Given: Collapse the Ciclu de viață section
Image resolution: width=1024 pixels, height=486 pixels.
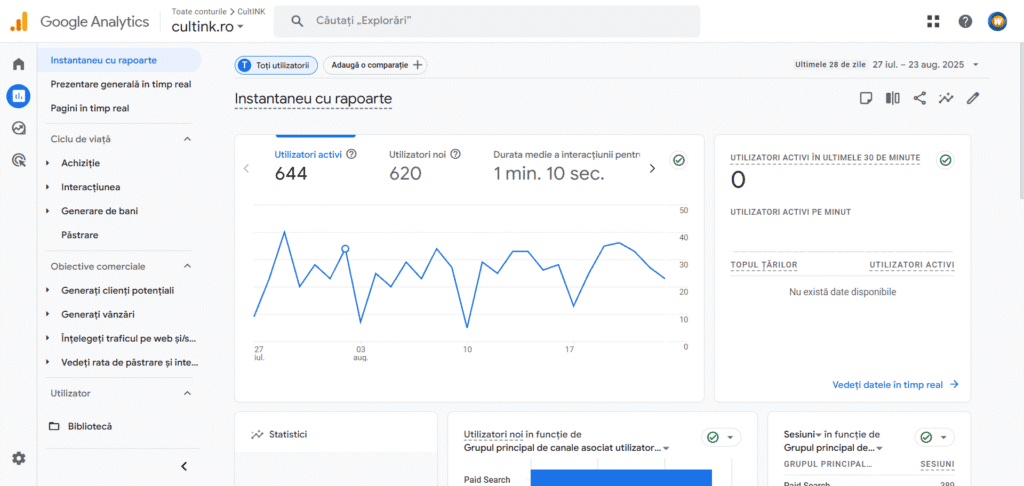Looking at the screenshot, I should (x=187, y=139).
